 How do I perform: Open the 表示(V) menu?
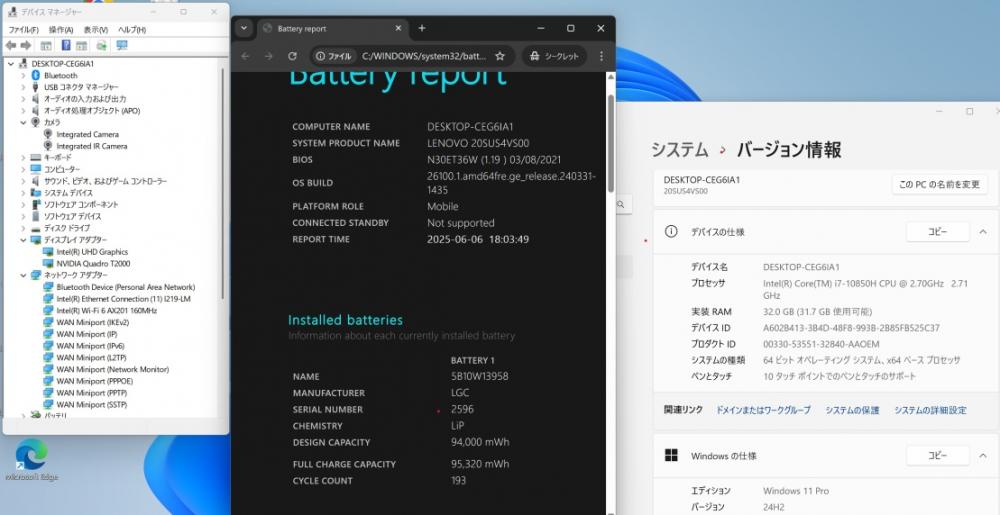96,29
